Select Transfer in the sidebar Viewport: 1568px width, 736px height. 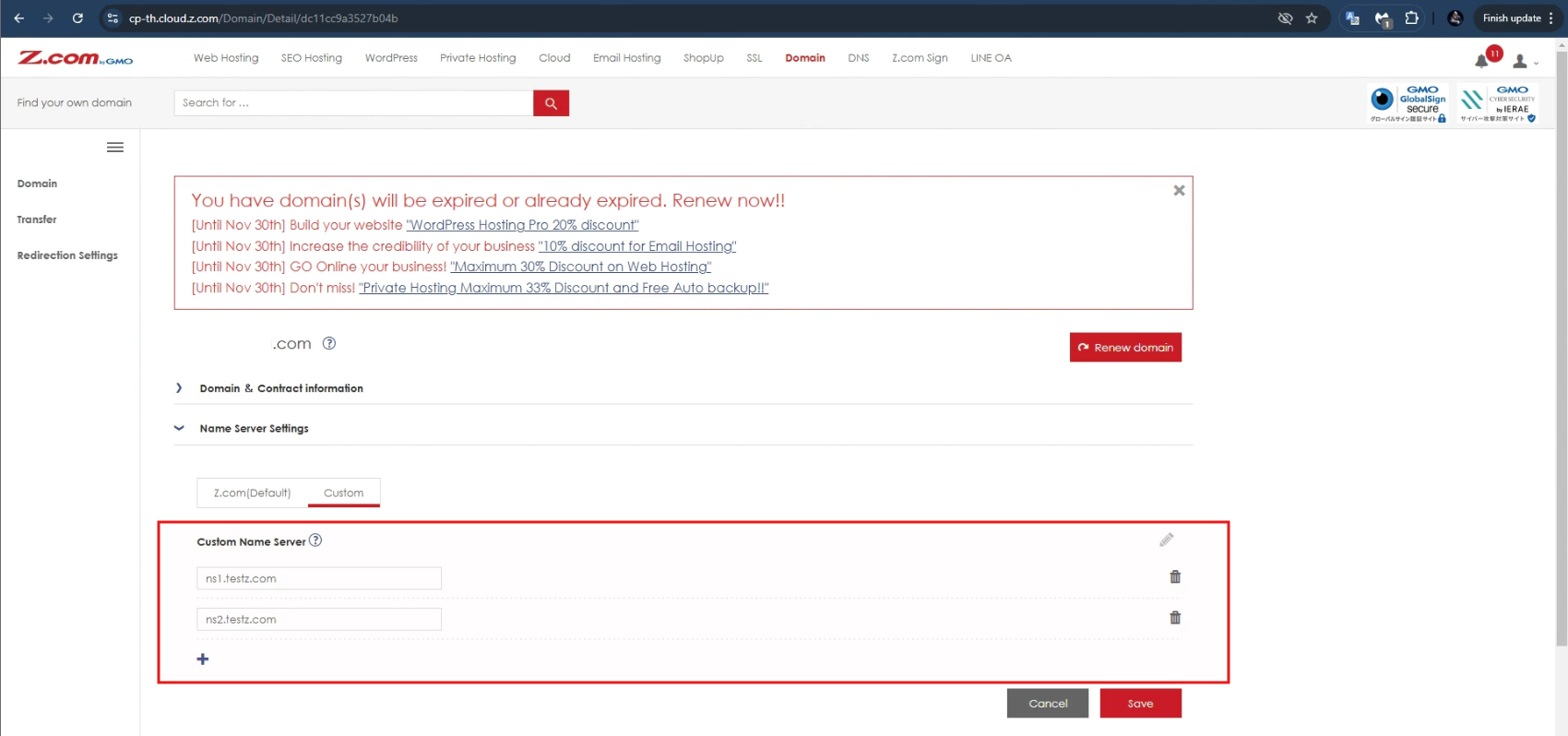click(x=37, y=220)
